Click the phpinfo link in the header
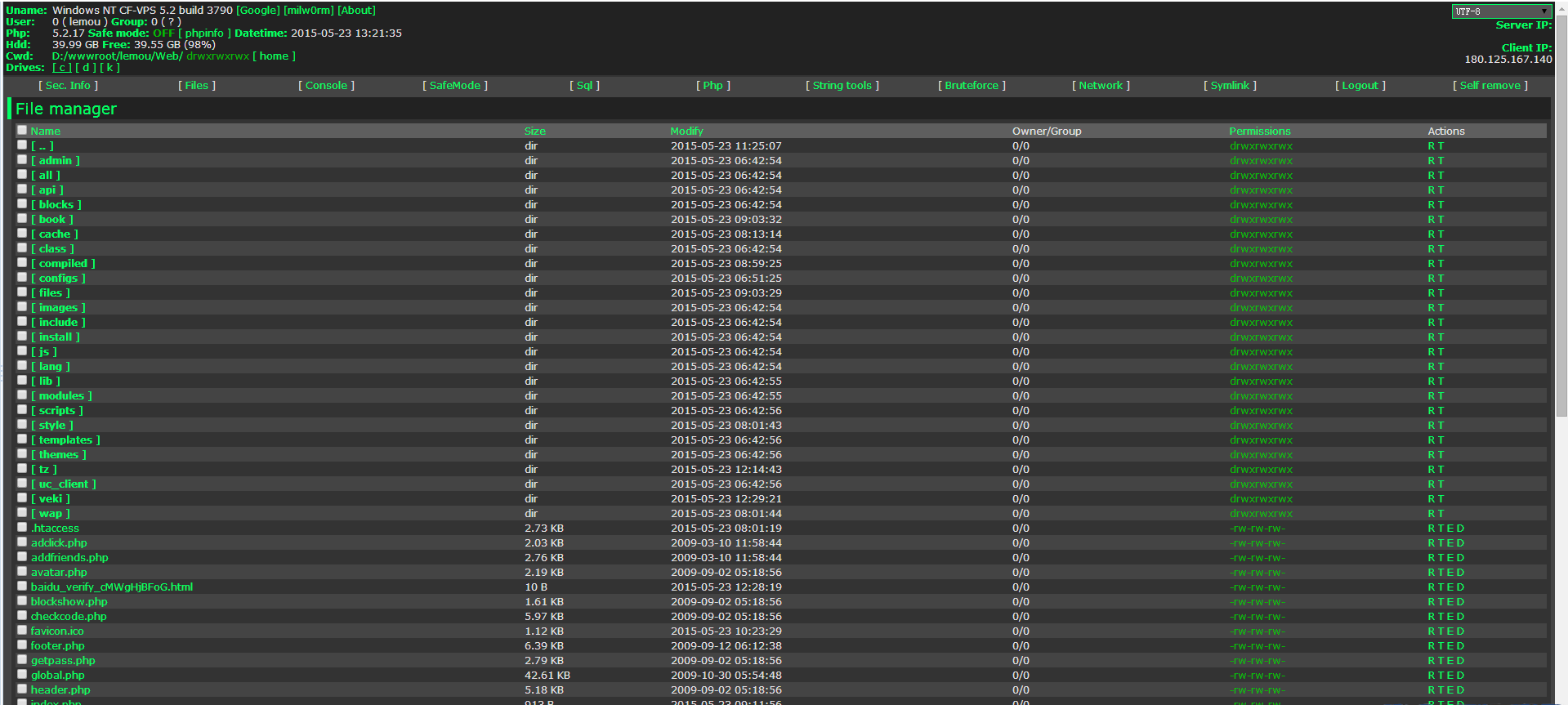Image resolution: width=1568 pixels, height=705 pixels. coord(204,33)
